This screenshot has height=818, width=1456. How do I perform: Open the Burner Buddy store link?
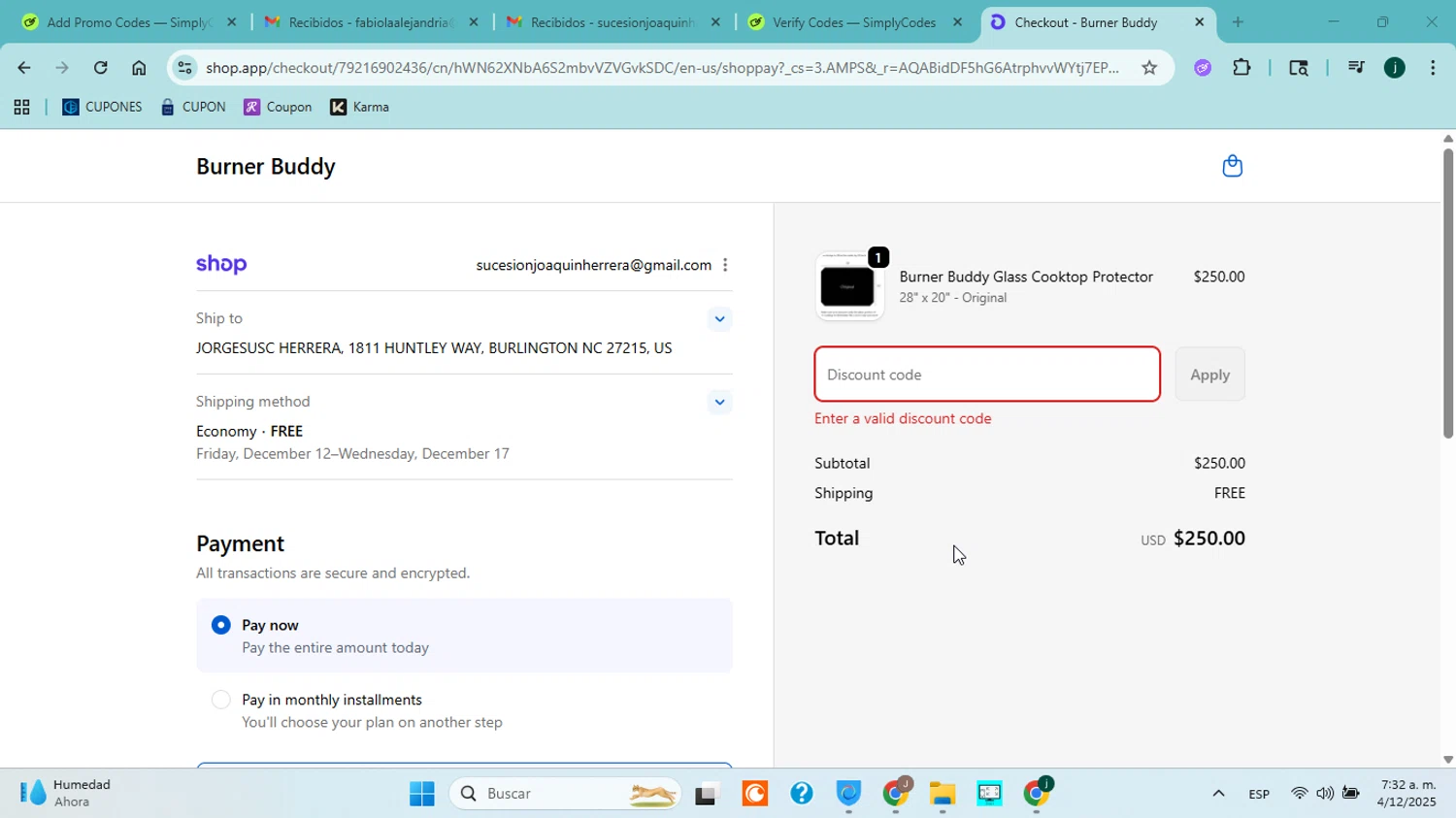click(x=266, y=166)
